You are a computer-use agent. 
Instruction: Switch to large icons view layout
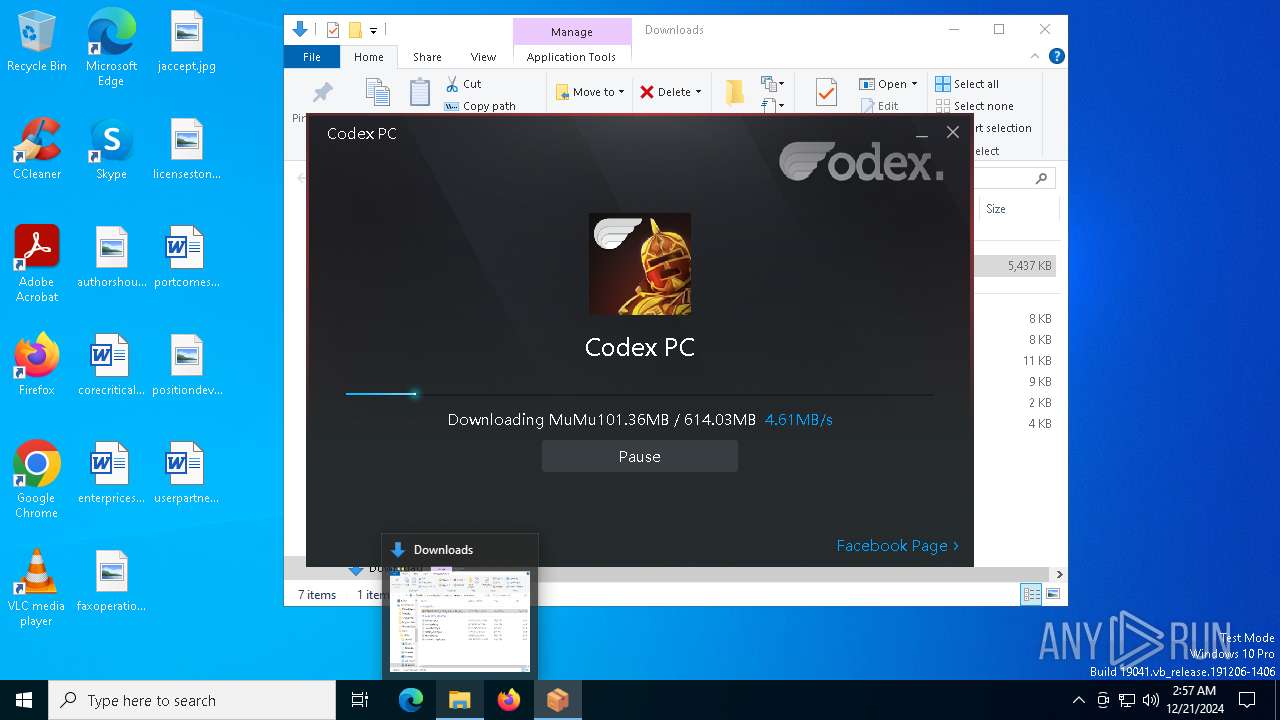(x=1052, y=594)
